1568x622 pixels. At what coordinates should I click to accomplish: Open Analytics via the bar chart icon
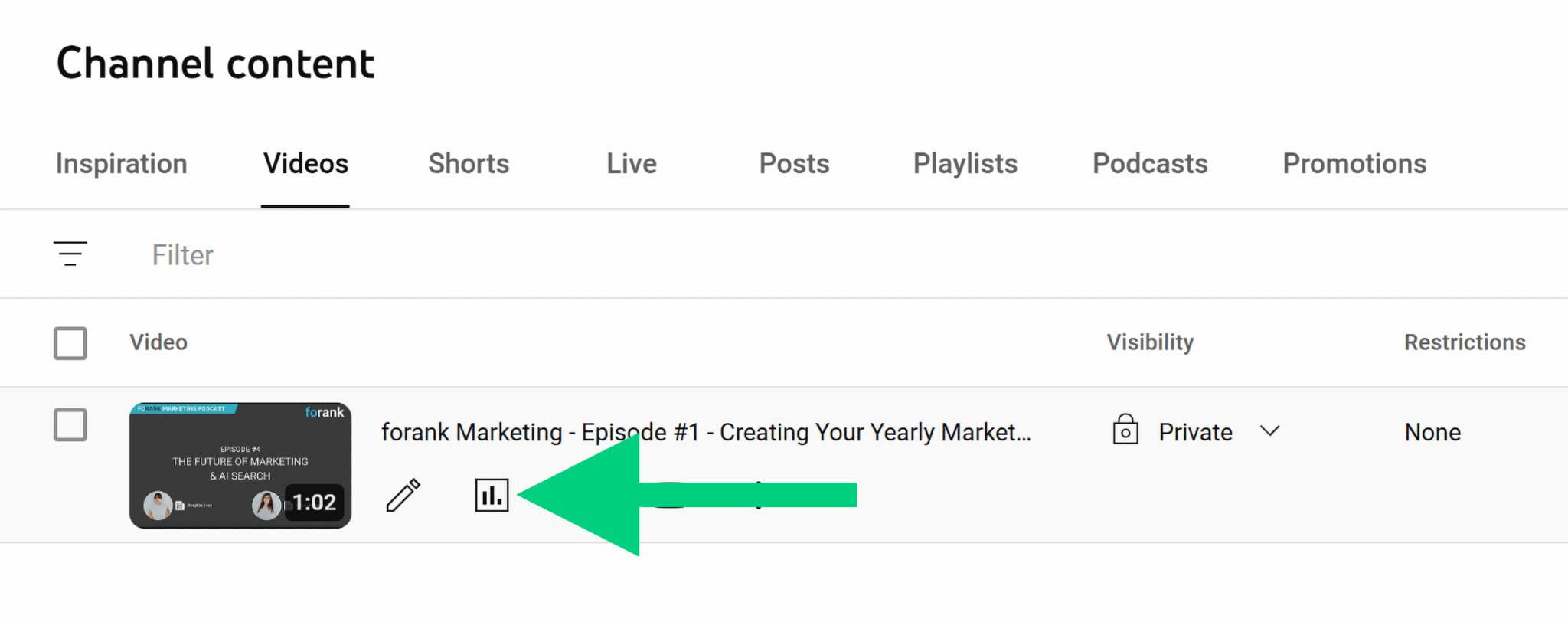click(x=492, y=495)
